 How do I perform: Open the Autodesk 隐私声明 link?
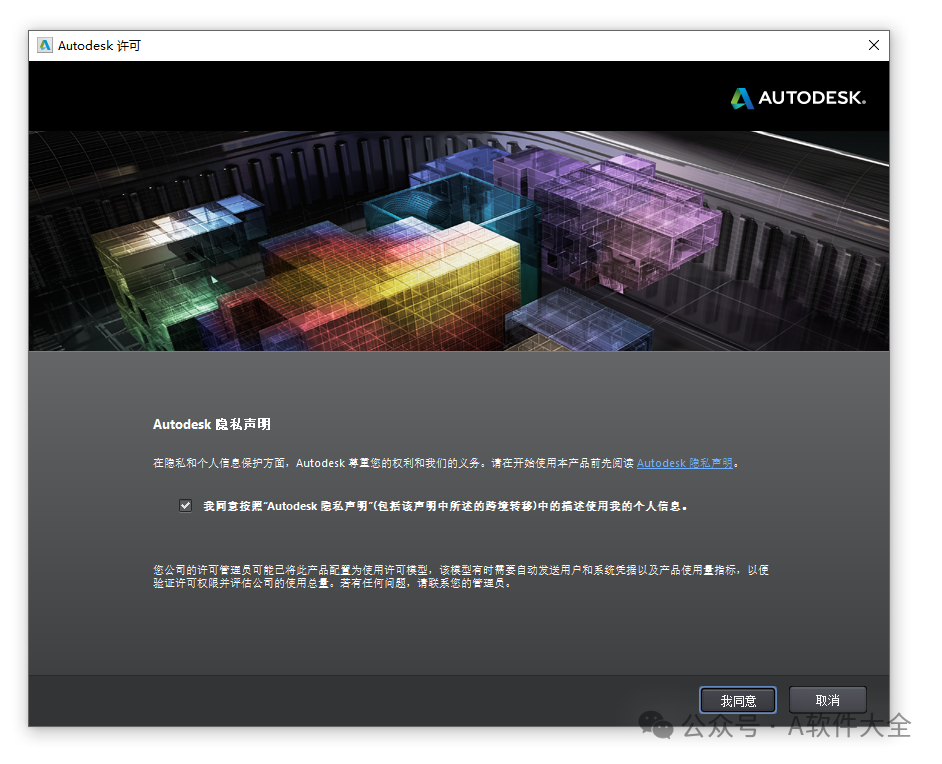(684, 463)
